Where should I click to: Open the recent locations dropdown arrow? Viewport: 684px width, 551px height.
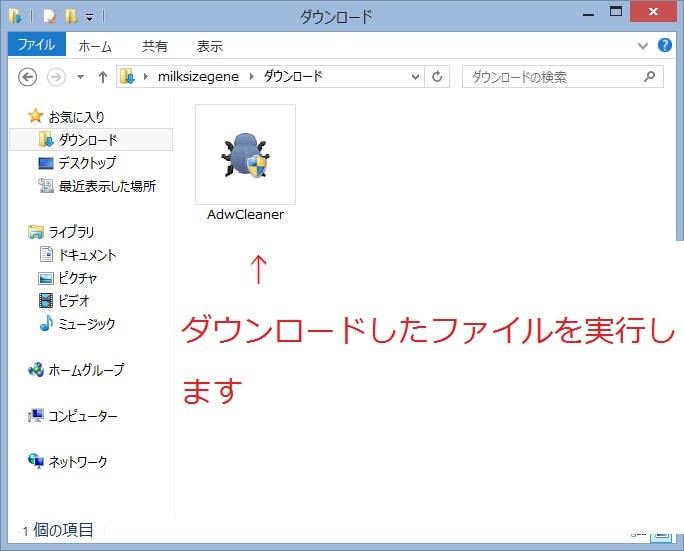click(80, 77)
